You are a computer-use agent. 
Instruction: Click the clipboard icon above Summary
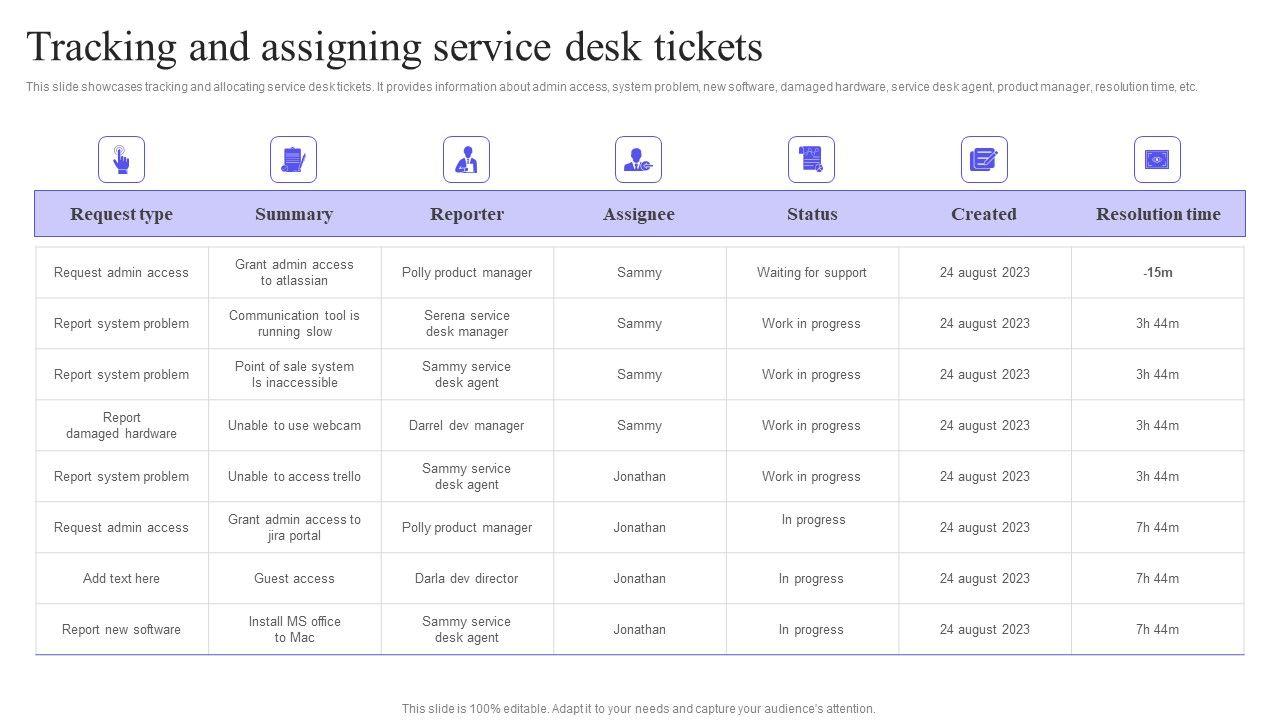coord(293,160)
